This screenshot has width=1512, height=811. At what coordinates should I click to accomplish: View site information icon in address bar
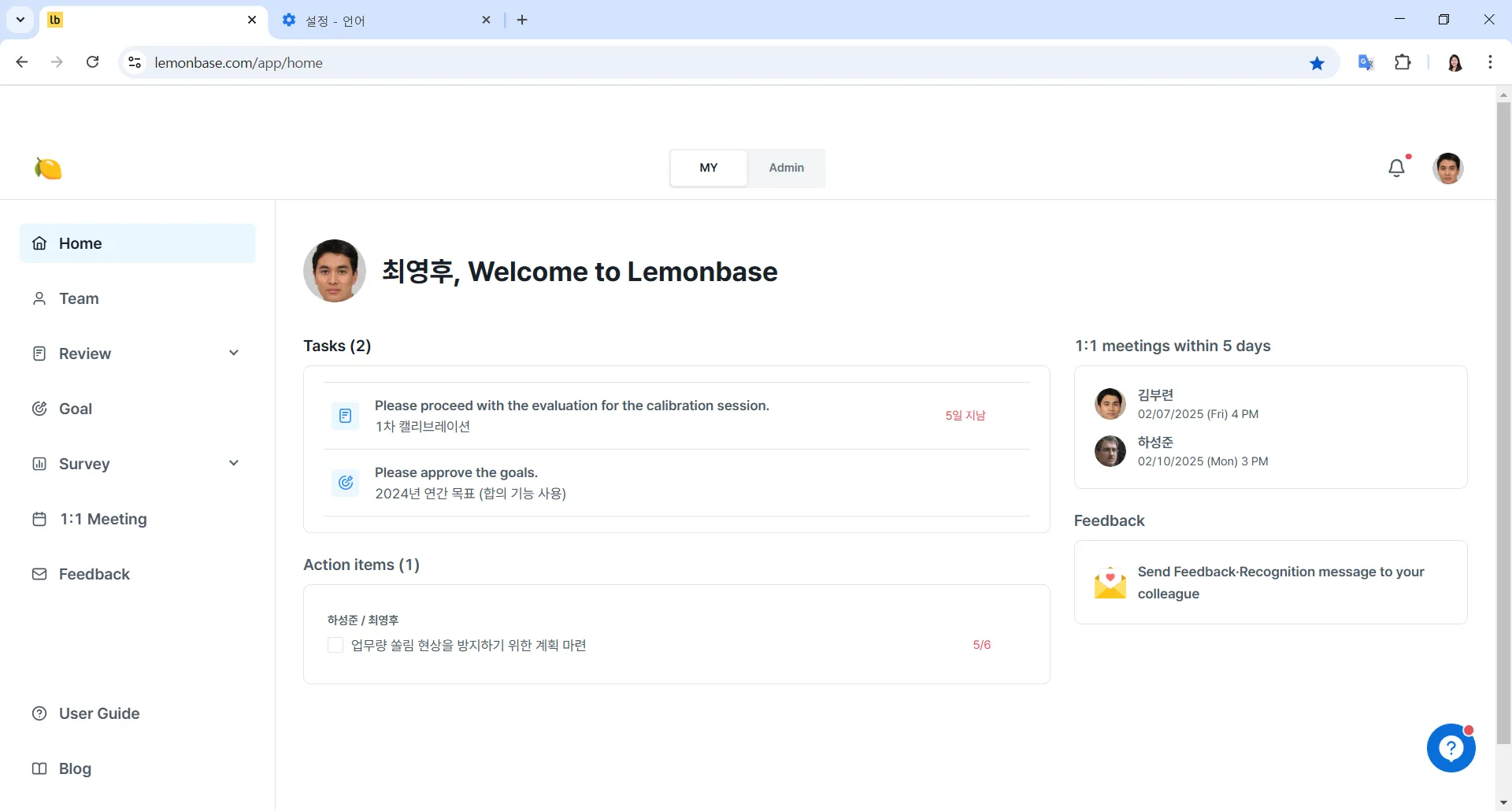tap(135, 62)
